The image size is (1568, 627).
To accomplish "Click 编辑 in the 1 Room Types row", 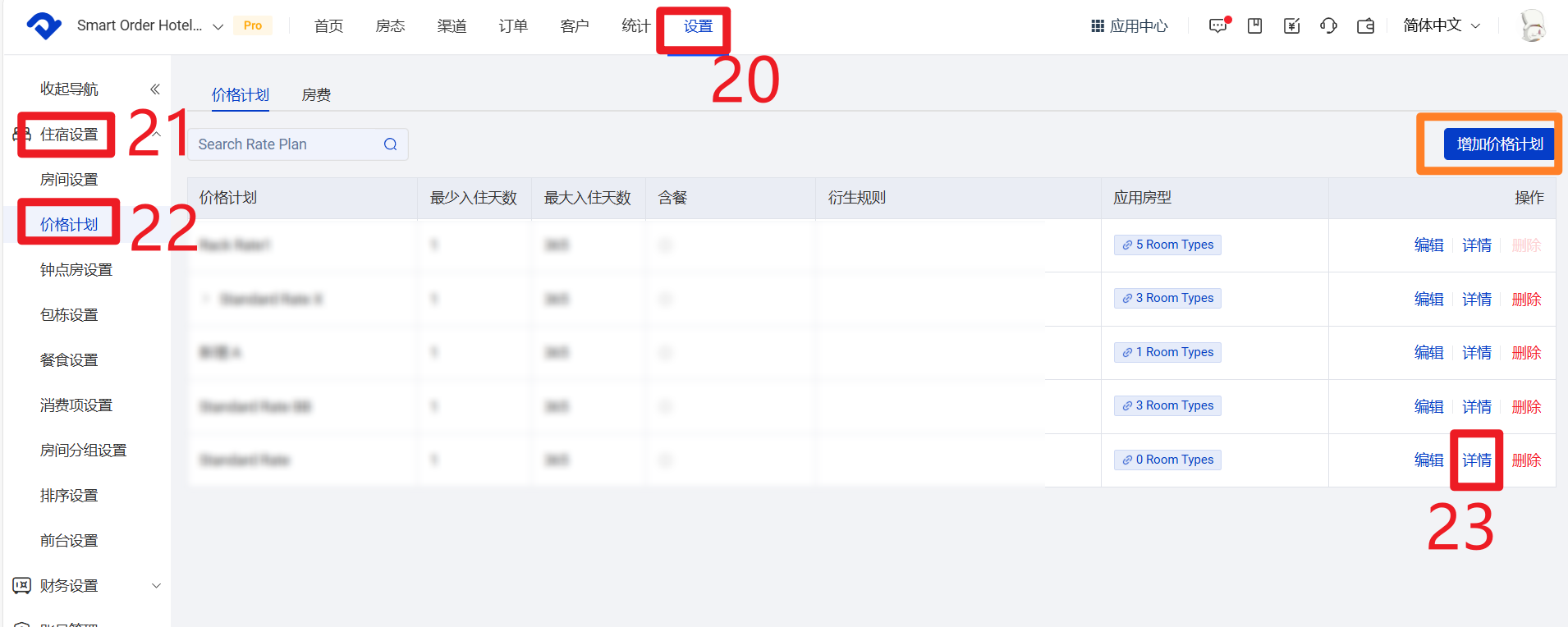I will (x=1428, y=353).
